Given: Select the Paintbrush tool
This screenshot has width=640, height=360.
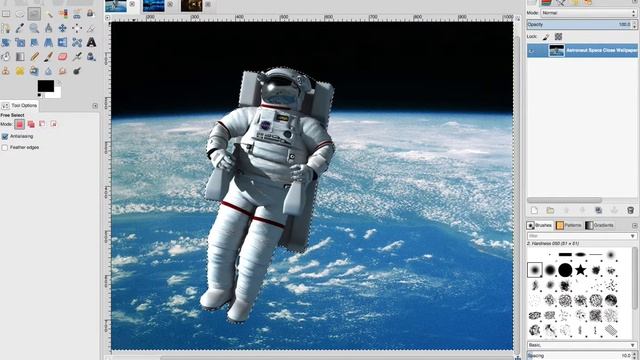Looking at the screenshot, I should click(49, 57).
